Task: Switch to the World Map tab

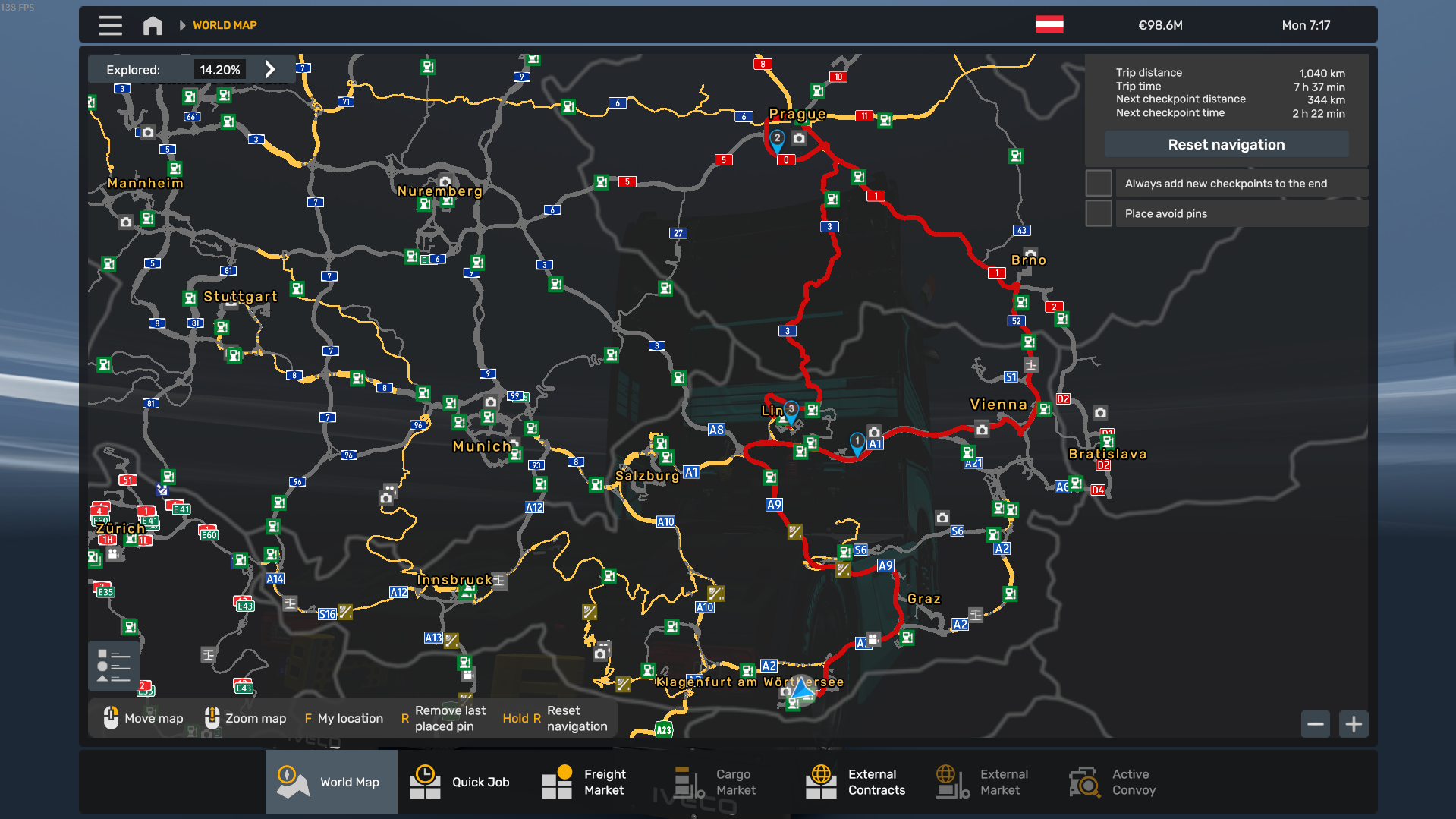Action: 331,782
